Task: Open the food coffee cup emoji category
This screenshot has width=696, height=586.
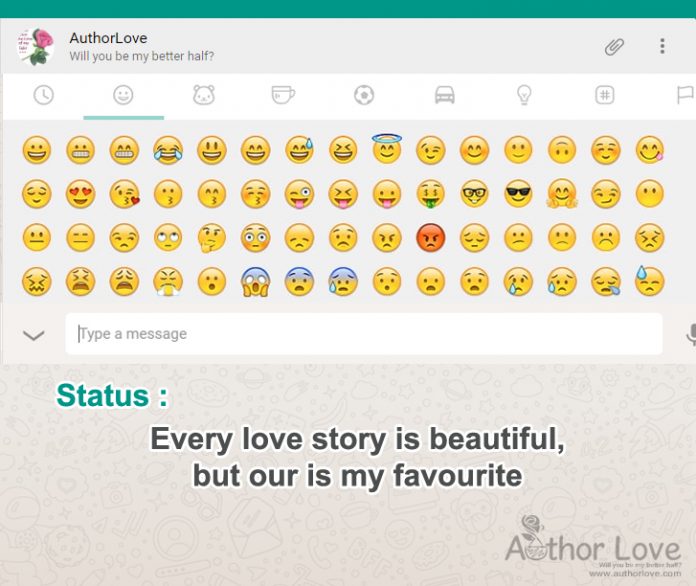Action: (283, 95)
